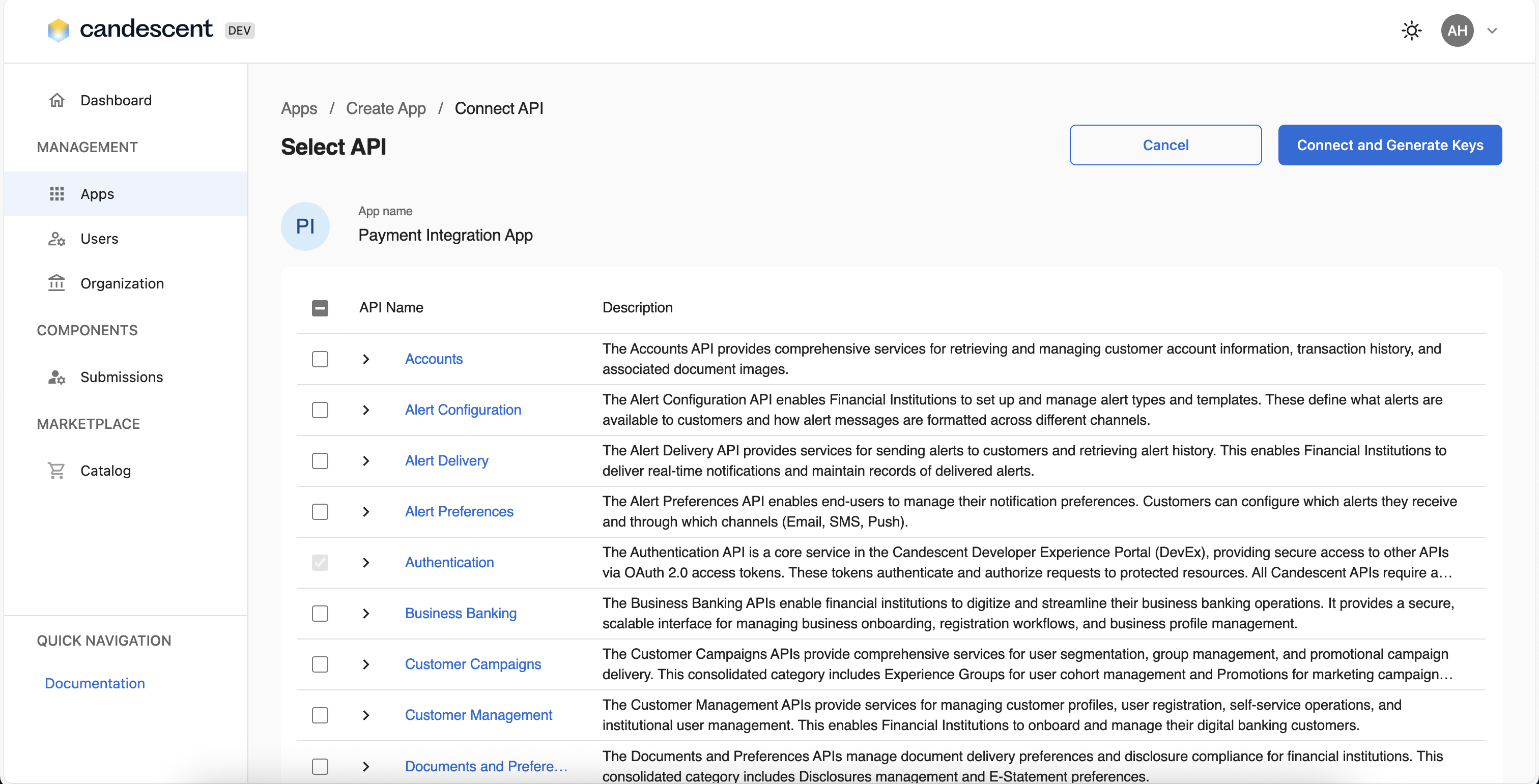The image size is (1539, 784).
Task: Click the Catalog shopping cart icon
Action: [x=57, y=471]
